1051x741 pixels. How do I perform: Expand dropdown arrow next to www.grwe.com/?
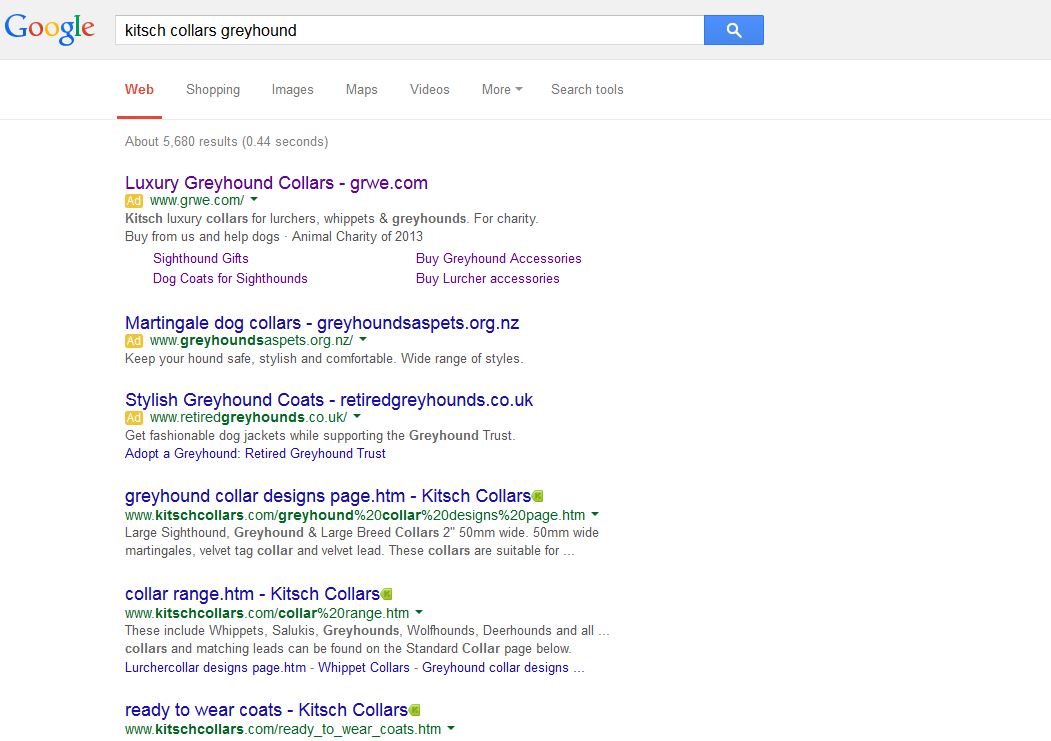254,200
